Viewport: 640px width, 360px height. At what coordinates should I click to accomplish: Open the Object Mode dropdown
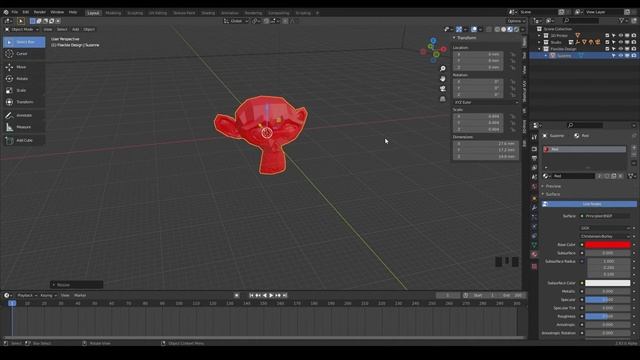pos(22,29)
